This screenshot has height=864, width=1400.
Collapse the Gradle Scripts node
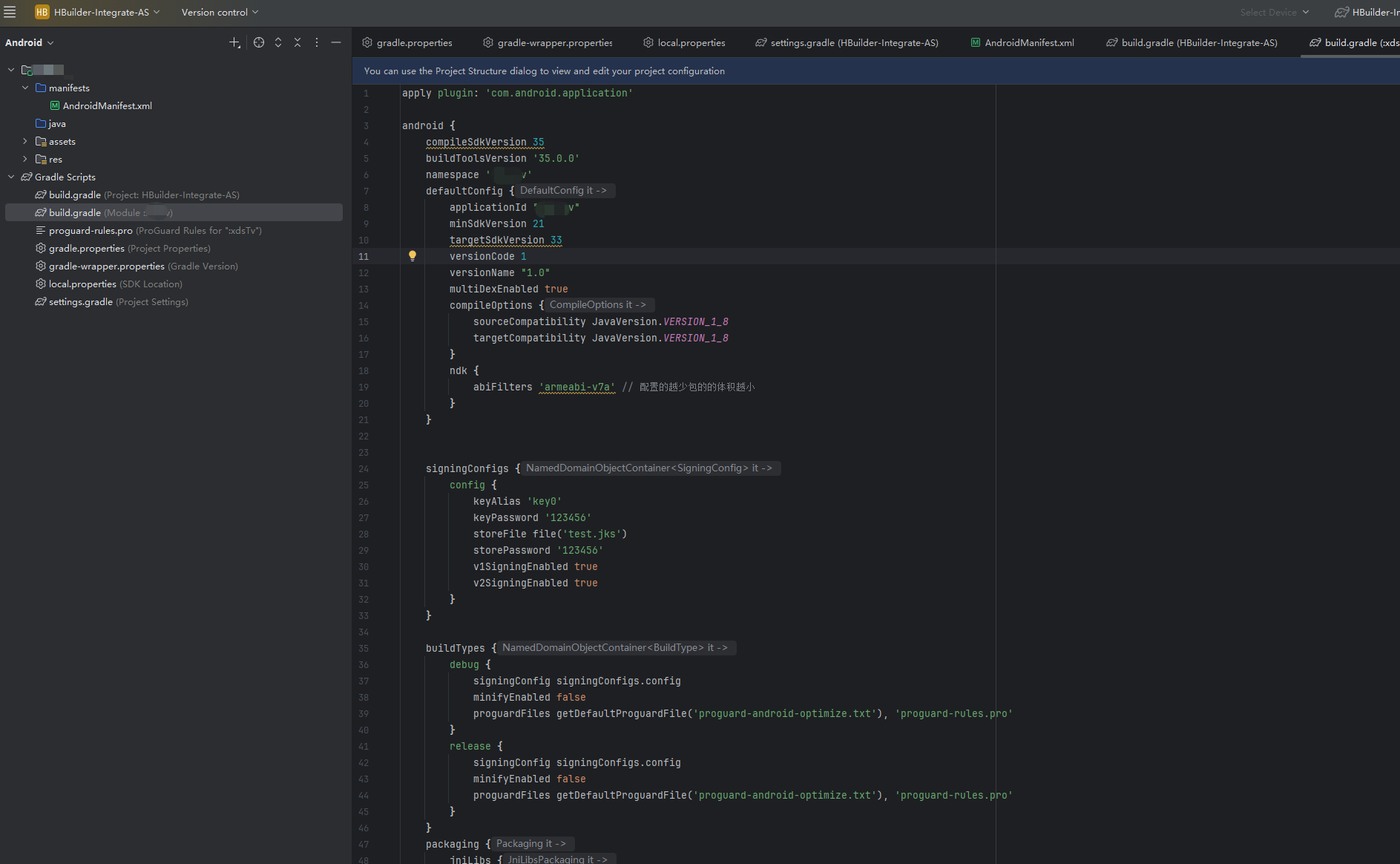coord(11,177)
